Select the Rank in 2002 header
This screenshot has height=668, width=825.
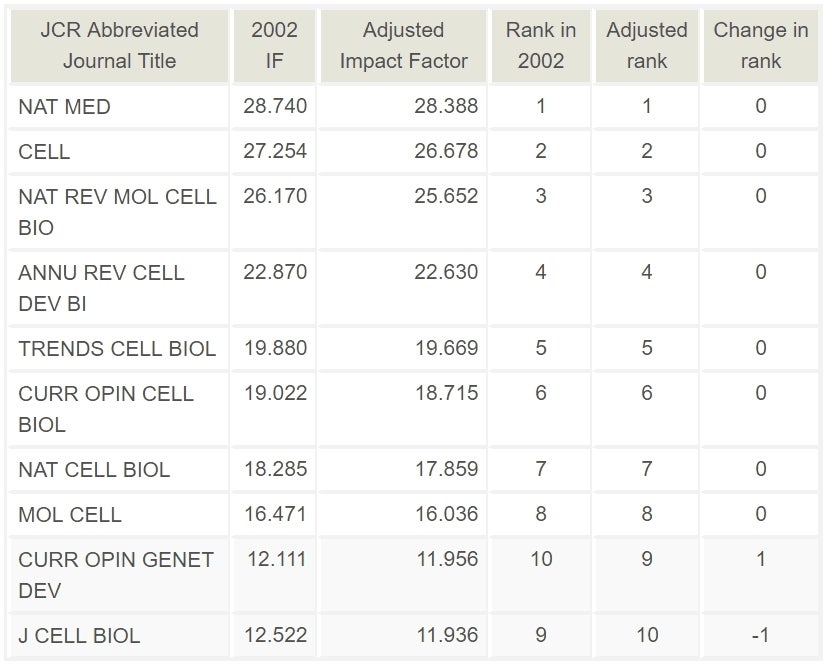pyautogui.click(x=540, y=46)
